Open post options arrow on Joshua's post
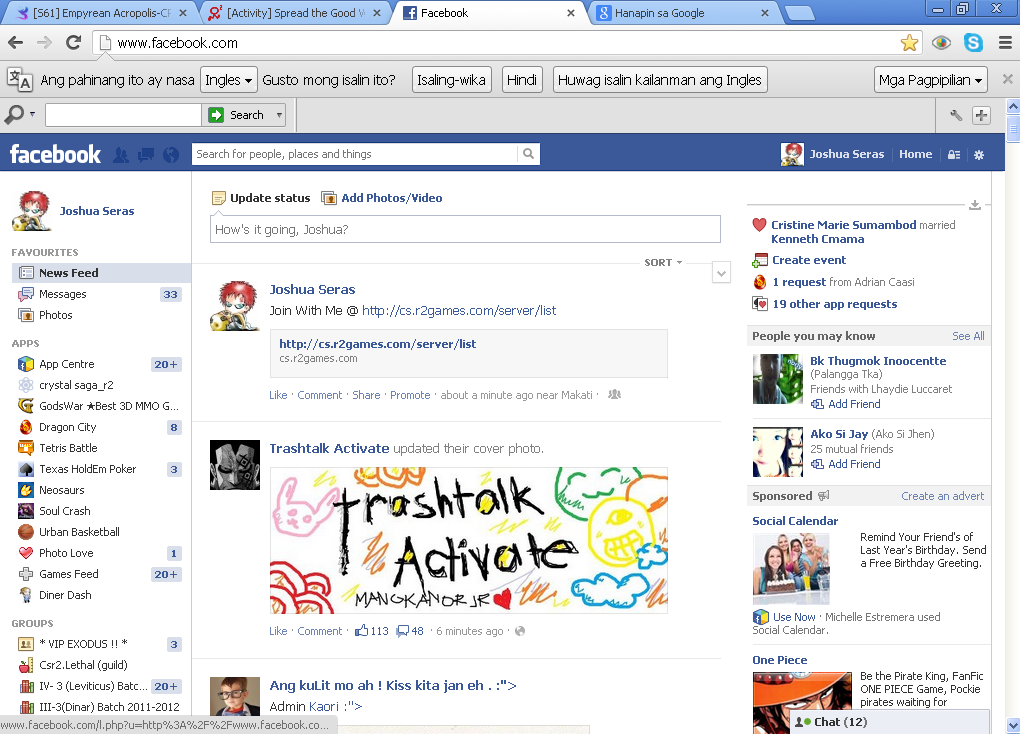 coord(721,273)
